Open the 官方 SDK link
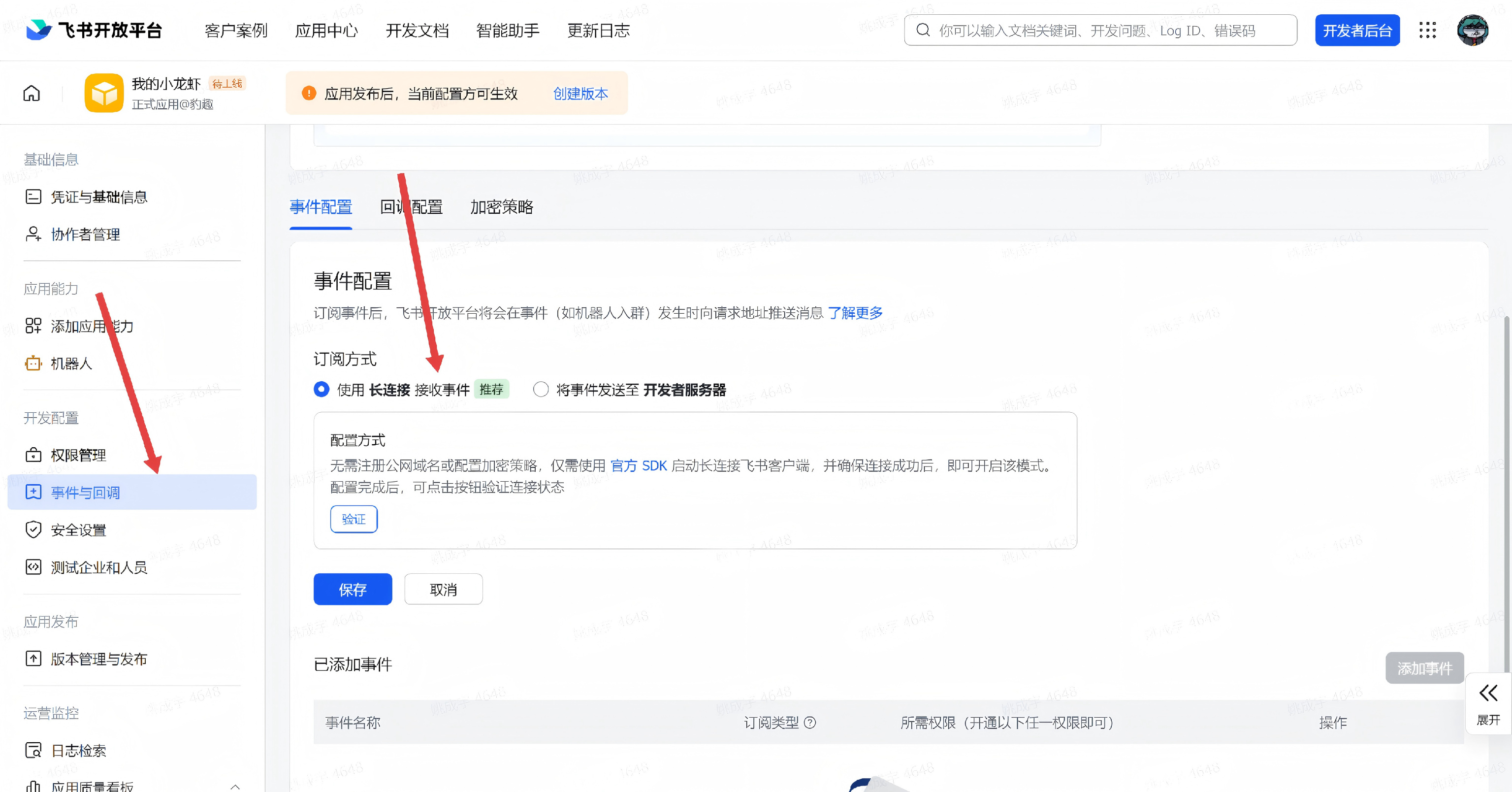 [639, 465]
